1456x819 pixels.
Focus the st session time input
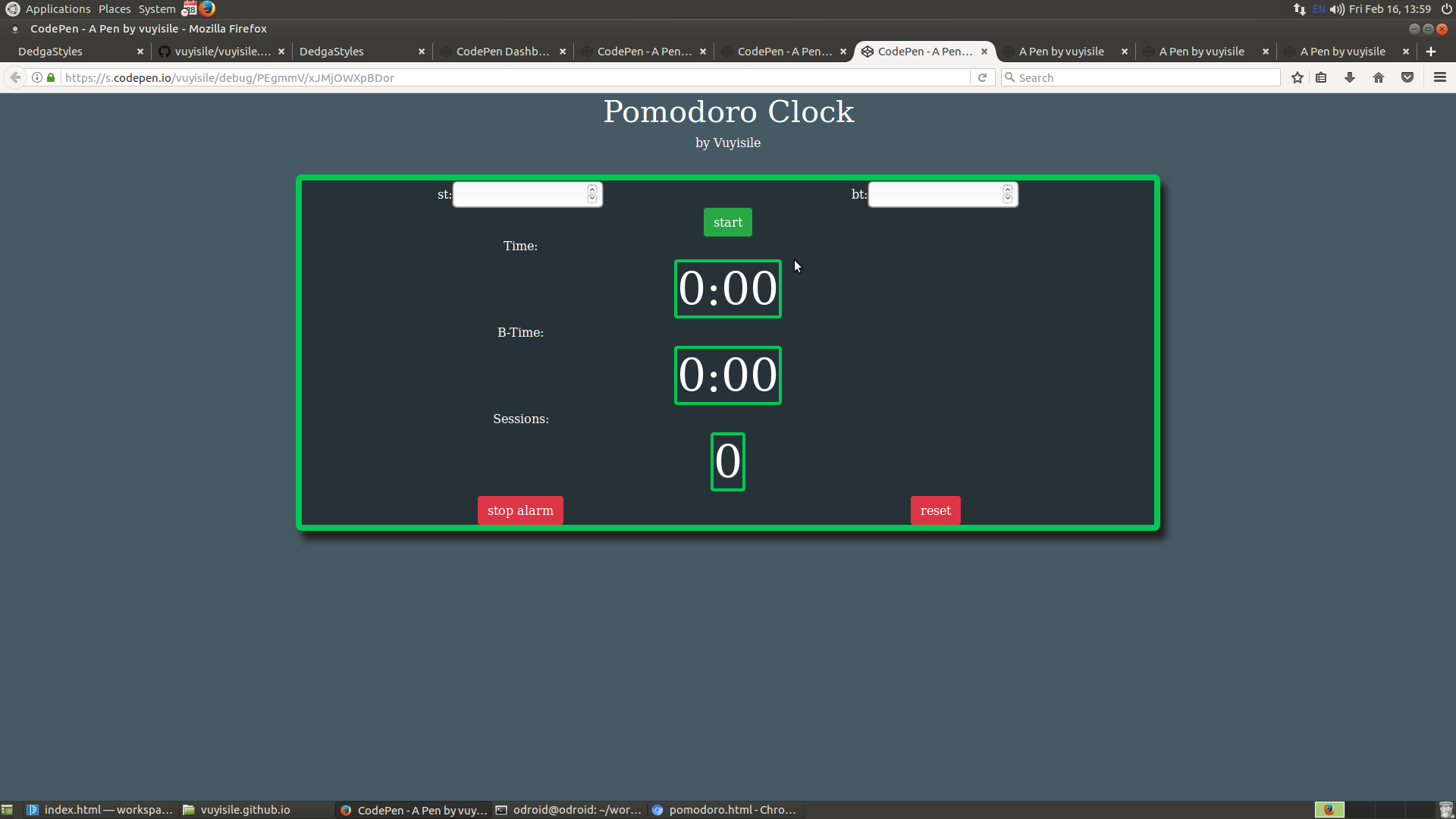coord(519,195)
